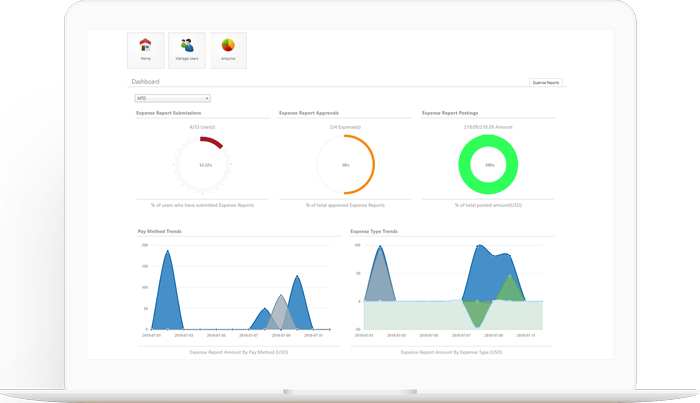Click the Dashboard section heading
The image size is (700, 403).
(x=145, y=82)
